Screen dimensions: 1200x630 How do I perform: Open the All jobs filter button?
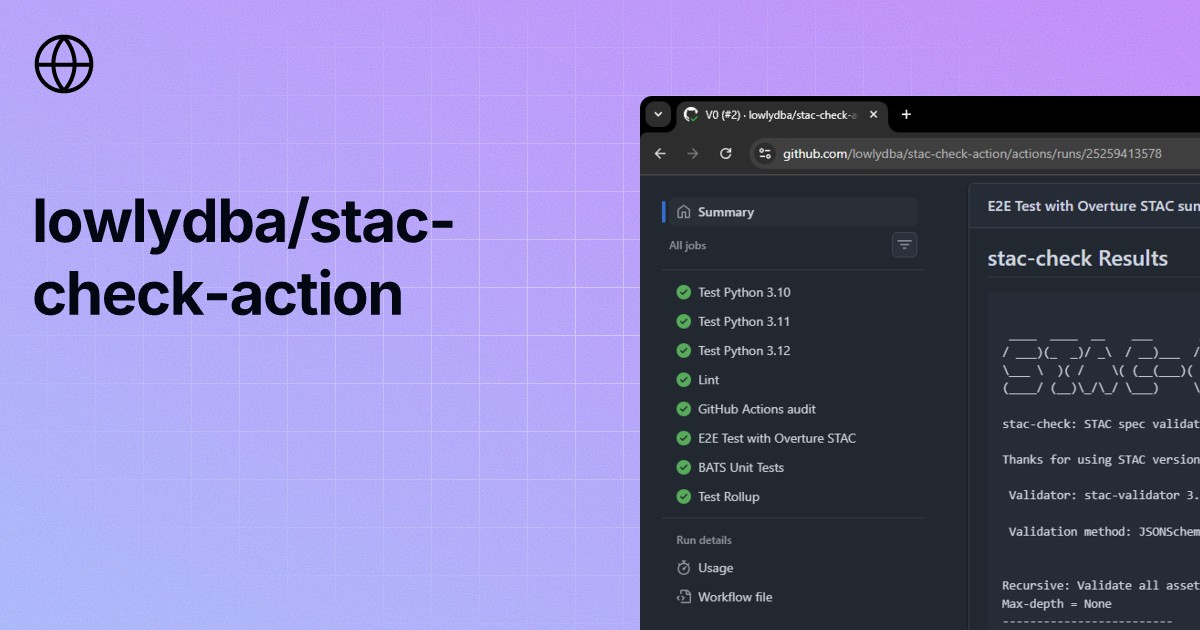[x=904, y=245]
